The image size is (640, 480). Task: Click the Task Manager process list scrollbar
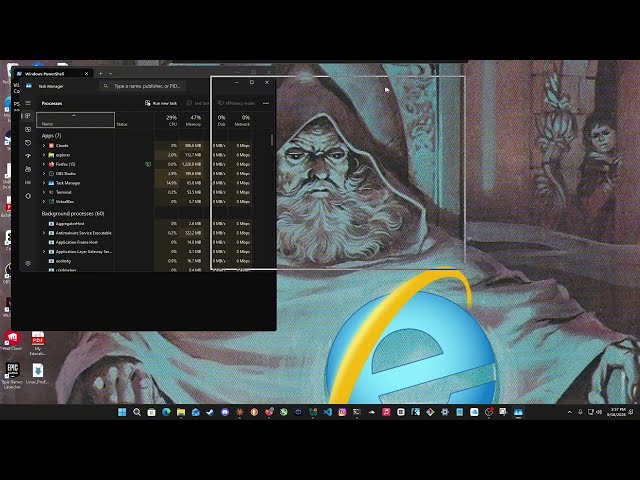tap(271, 140)
